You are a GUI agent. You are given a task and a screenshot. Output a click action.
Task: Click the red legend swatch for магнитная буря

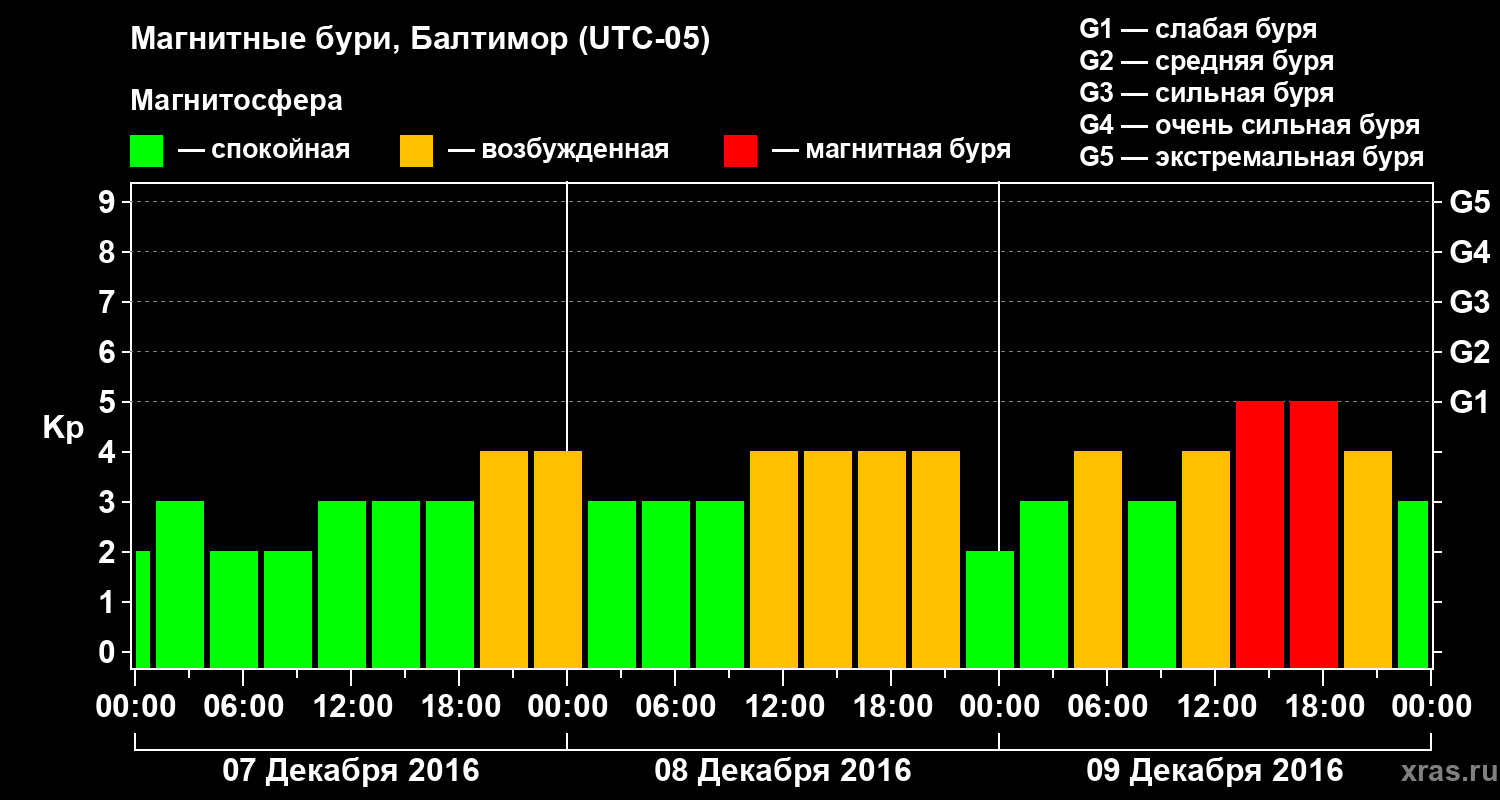pyautogui.click(x=740, y=151)
